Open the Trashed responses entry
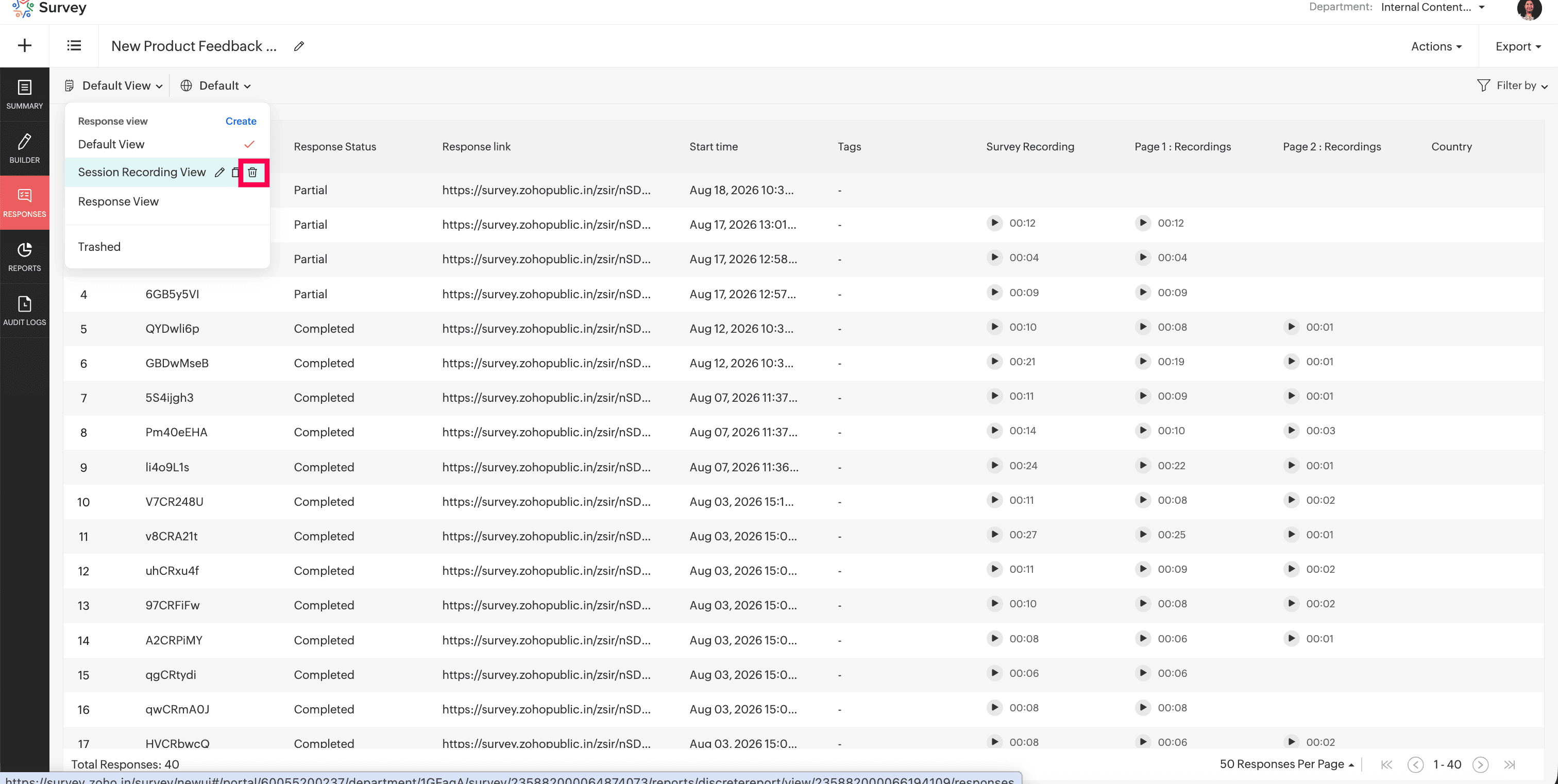Image resolution: width=1558 pixels, height=784 pixels. [x=99, y=247]
